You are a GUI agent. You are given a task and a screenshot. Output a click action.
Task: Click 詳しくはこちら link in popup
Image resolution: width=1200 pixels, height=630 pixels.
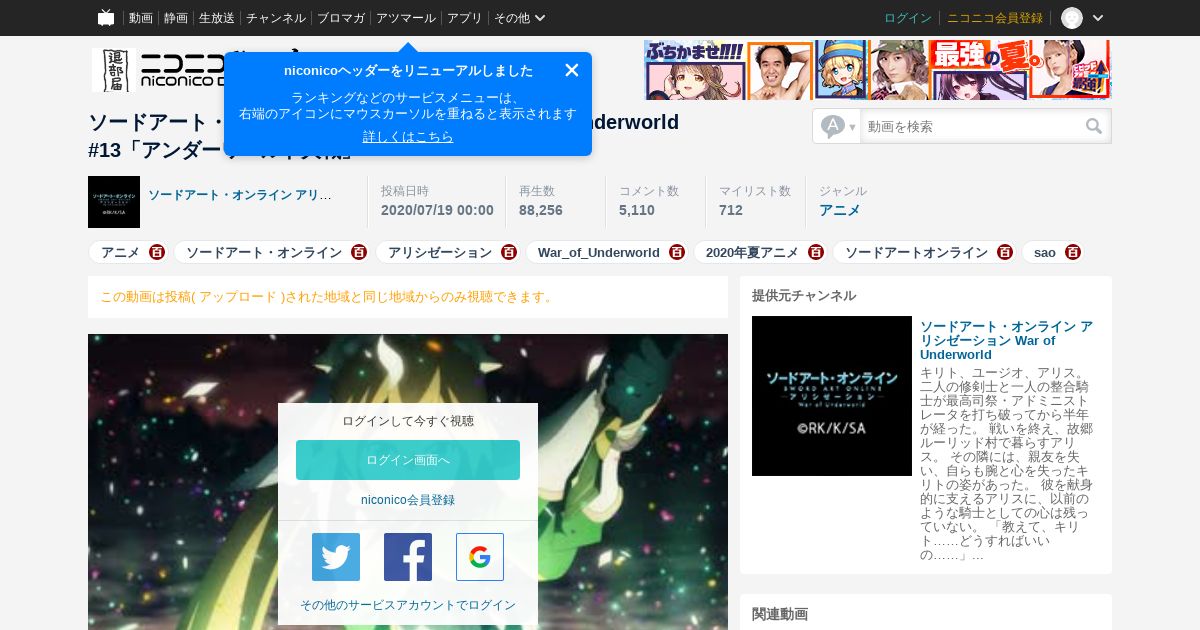(408, 137)
